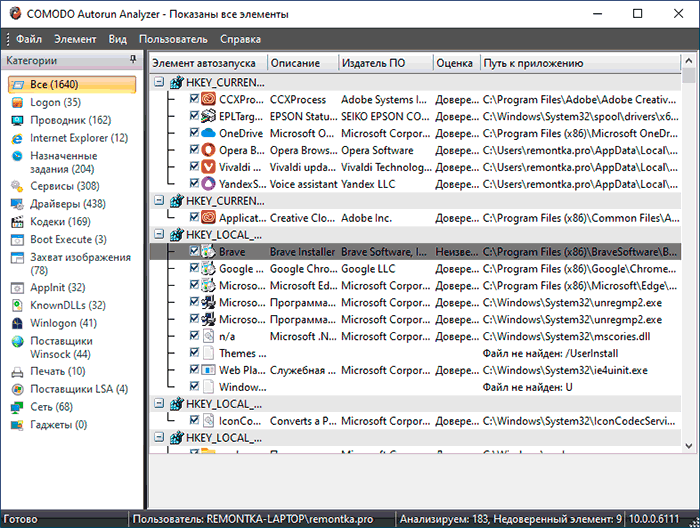Image resolution: width=700 pixels, height=528 pixels.
Task: Collapse the HKEY_LOCAL_ group containing IconCo
Action: pyautogui.click(x=159, y=403)
